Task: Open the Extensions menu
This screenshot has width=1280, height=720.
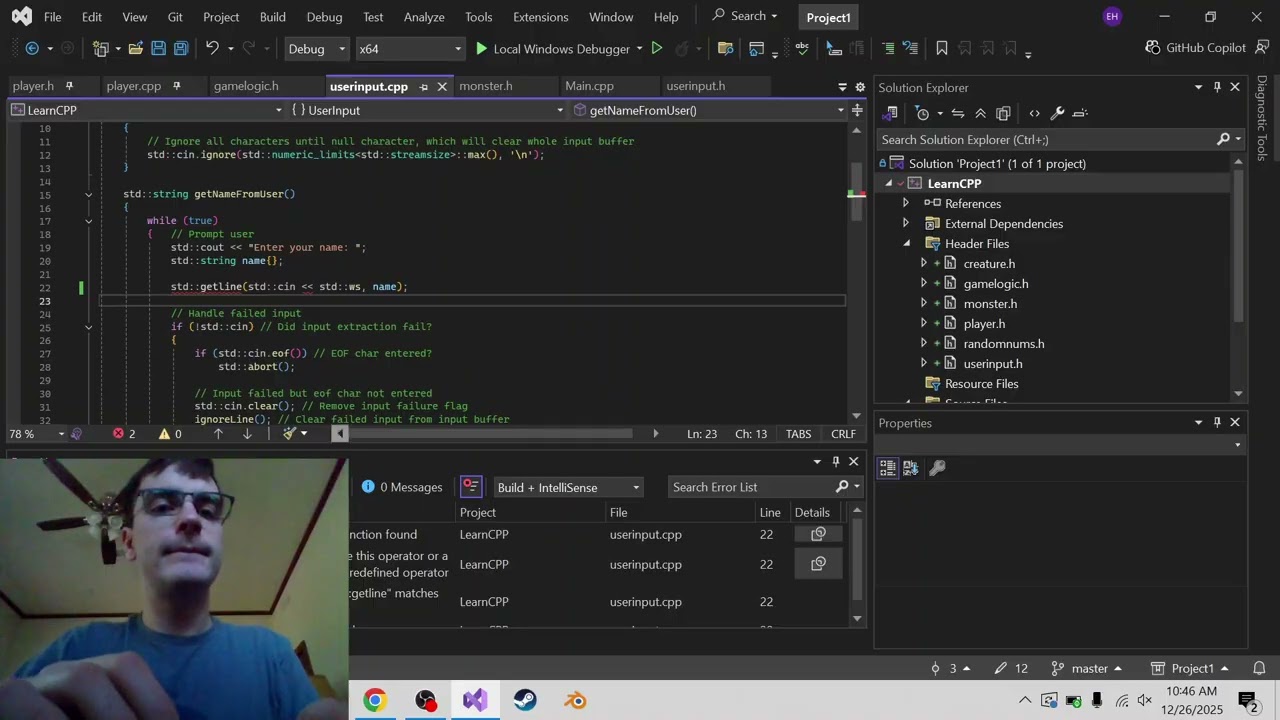Action: tap(540, 17)
